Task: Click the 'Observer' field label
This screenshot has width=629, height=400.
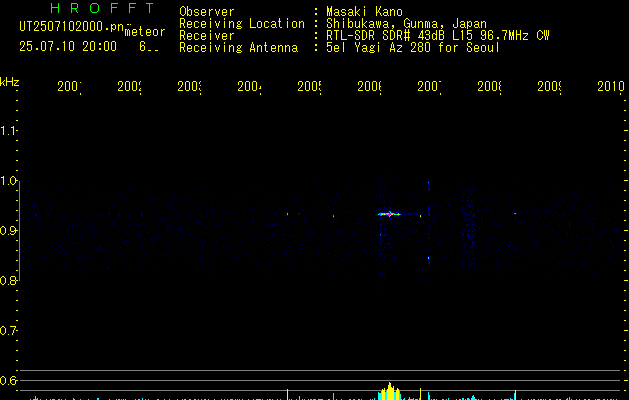Action: pos(207,11)
